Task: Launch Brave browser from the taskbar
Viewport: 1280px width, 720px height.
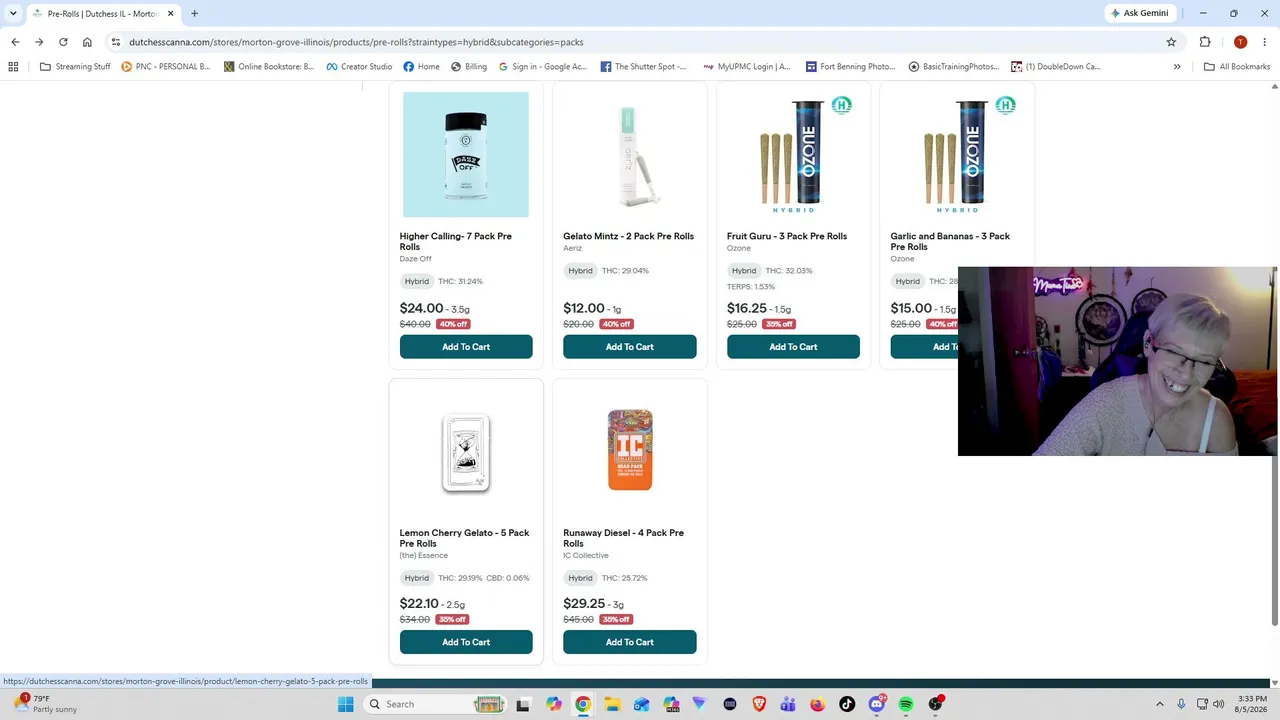Action: (x=759, y=704)
